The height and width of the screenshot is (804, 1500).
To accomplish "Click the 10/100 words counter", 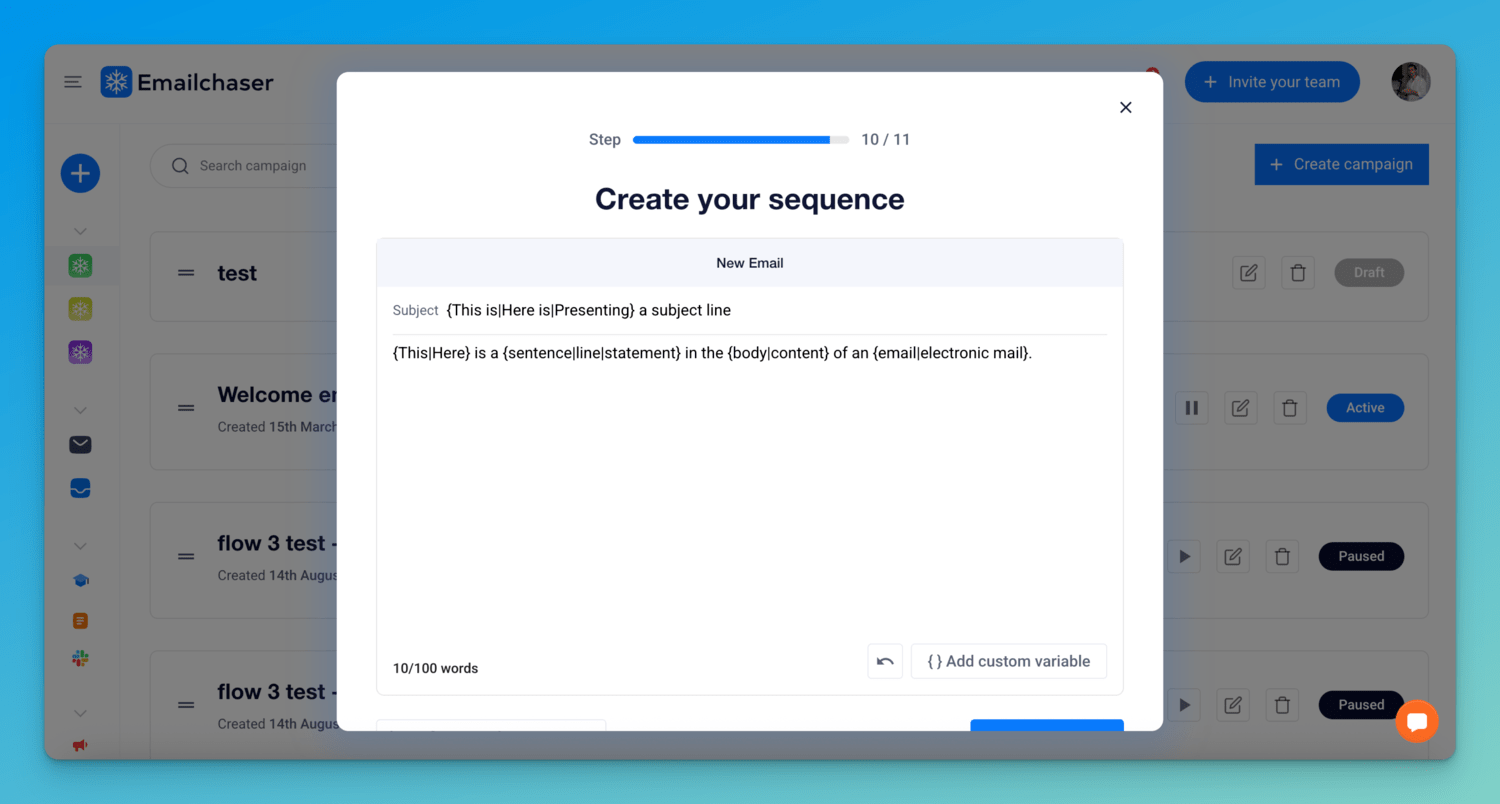I will (436, 668).
